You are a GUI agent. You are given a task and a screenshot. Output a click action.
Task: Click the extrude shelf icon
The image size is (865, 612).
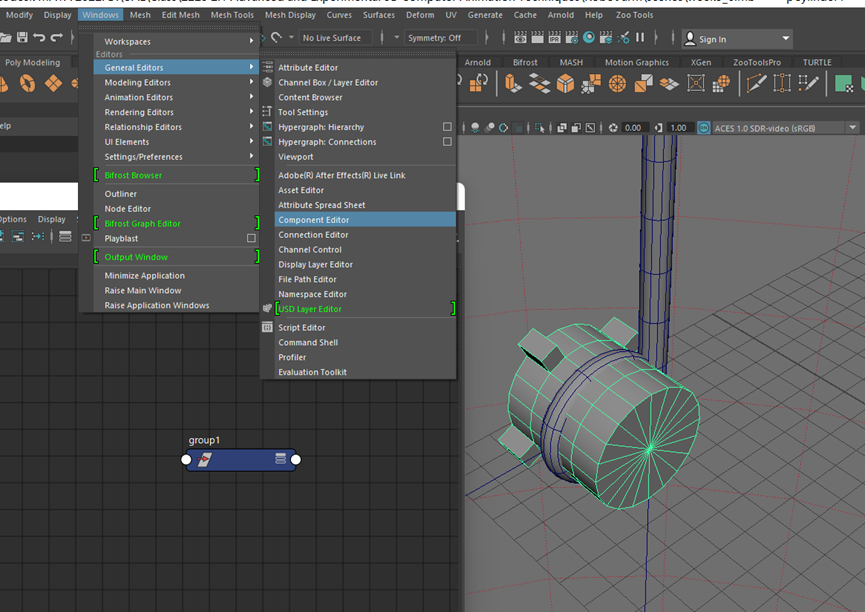tap(513, 83)
